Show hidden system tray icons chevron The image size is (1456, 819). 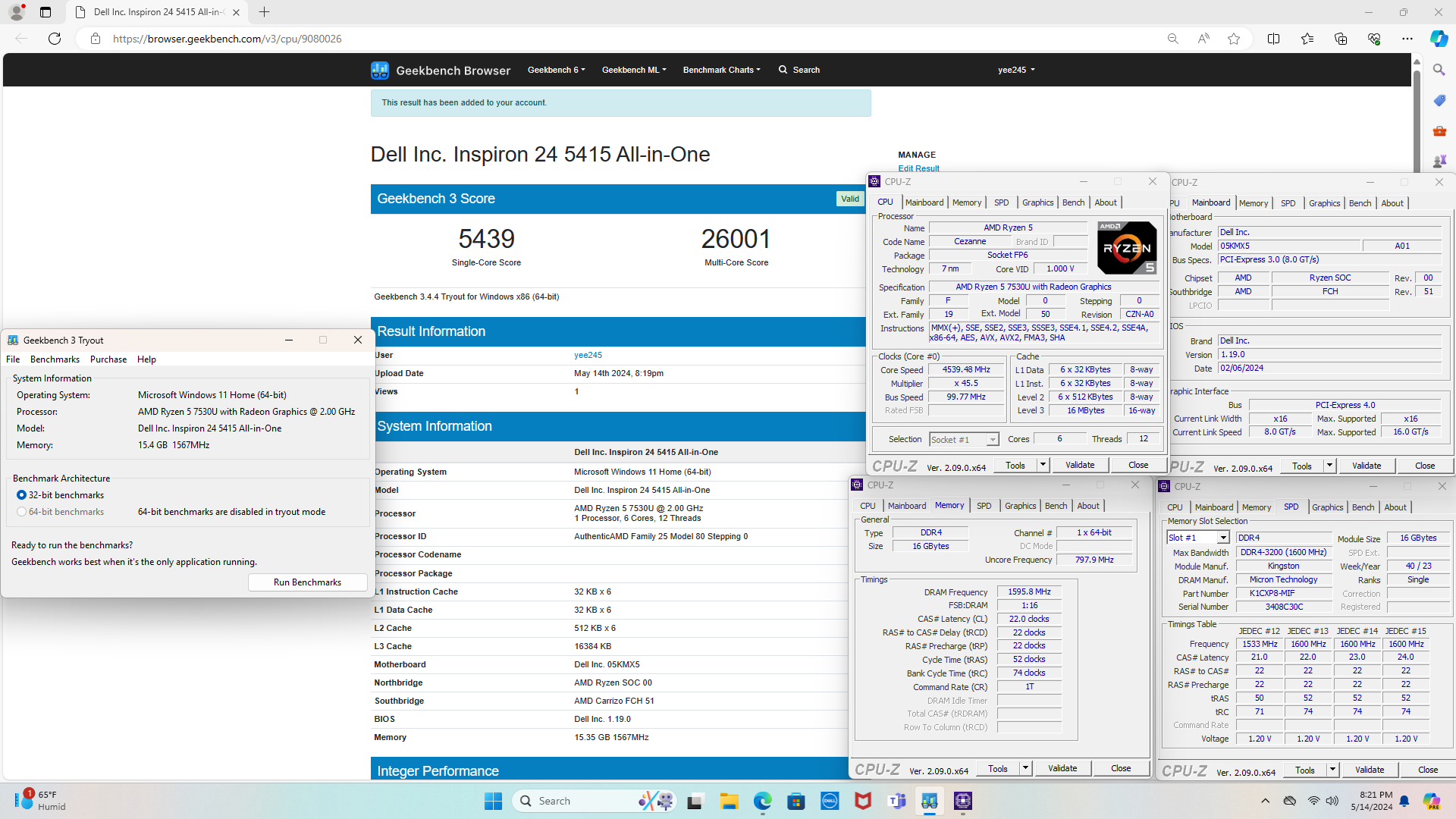pyautogui.click(x=1265, y=801)
